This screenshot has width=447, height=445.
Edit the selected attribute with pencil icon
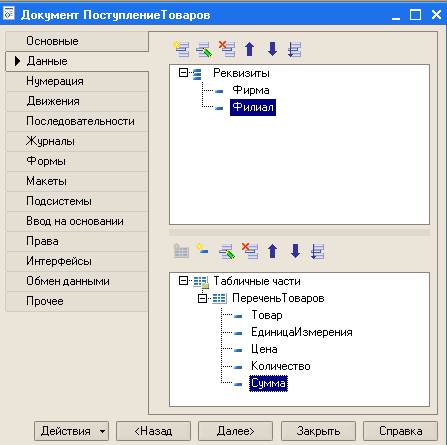(204, 49)
